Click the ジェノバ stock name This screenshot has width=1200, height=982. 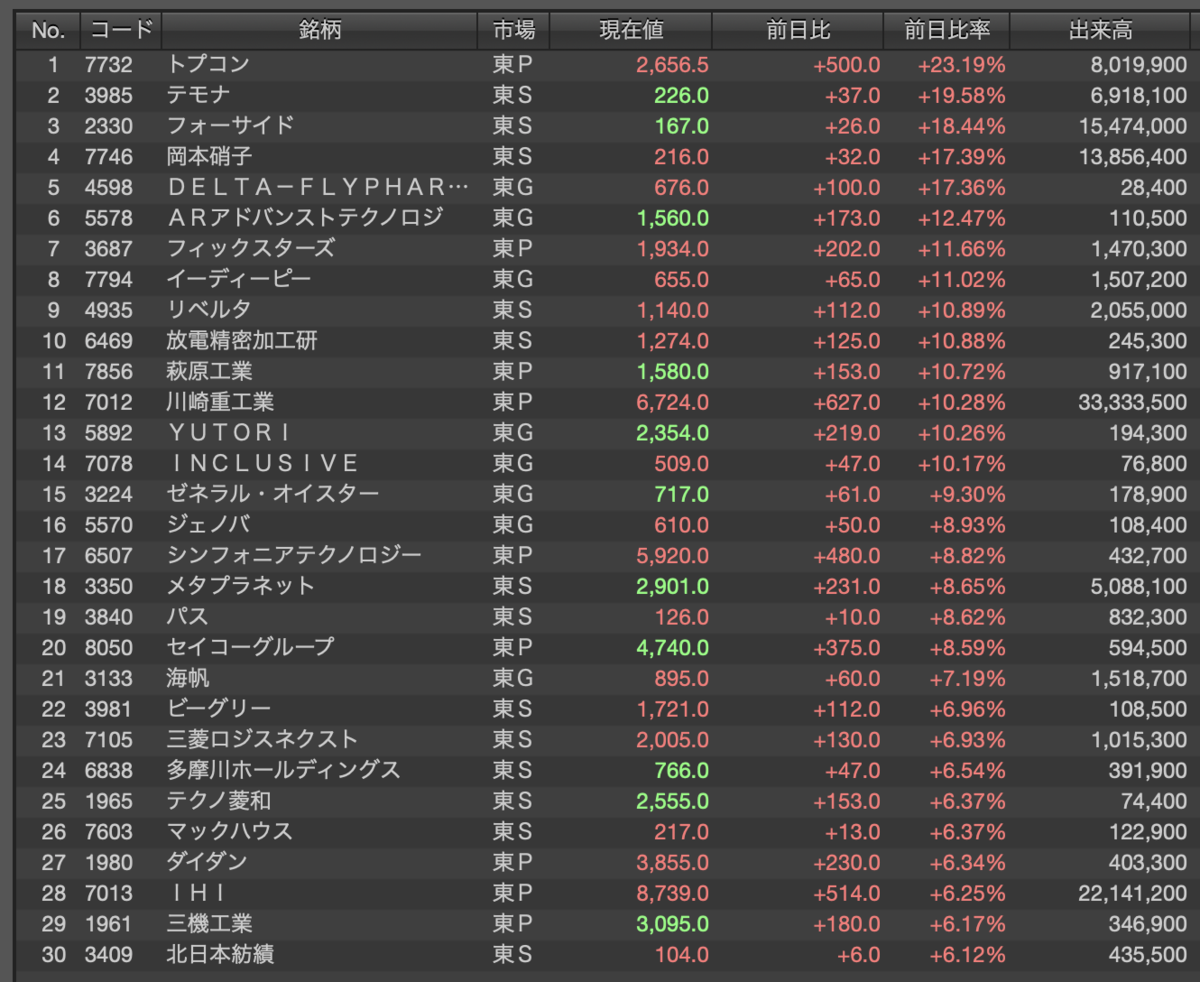coord(209,525)
